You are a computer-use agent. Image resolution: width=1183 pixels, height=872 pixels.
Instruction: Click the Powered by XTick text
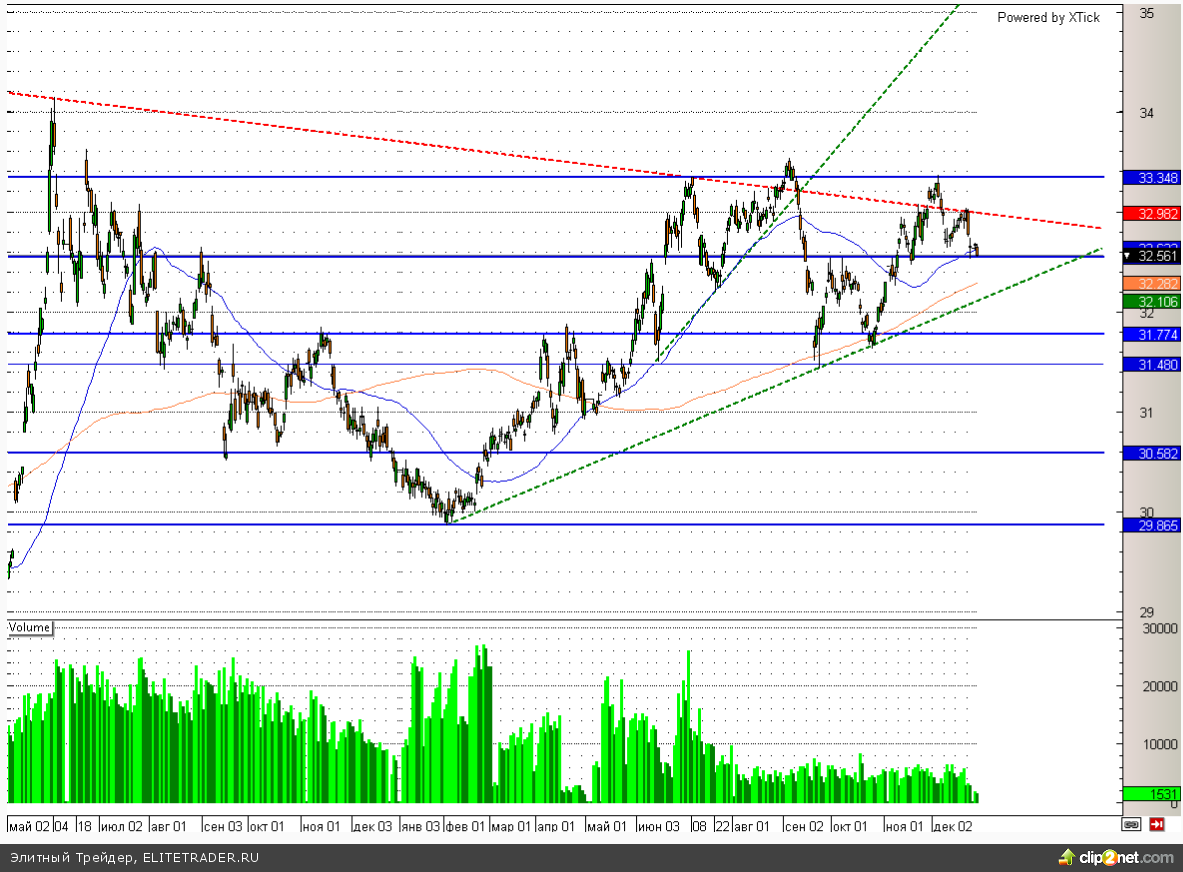[x=1049, y=17]
